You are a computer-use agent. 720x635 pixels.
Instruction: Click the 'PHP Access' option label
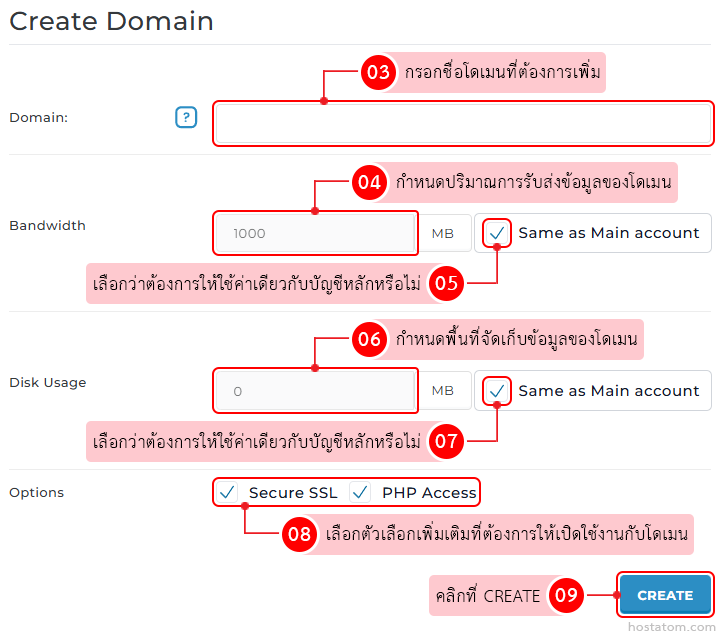(x=429, y=493)
